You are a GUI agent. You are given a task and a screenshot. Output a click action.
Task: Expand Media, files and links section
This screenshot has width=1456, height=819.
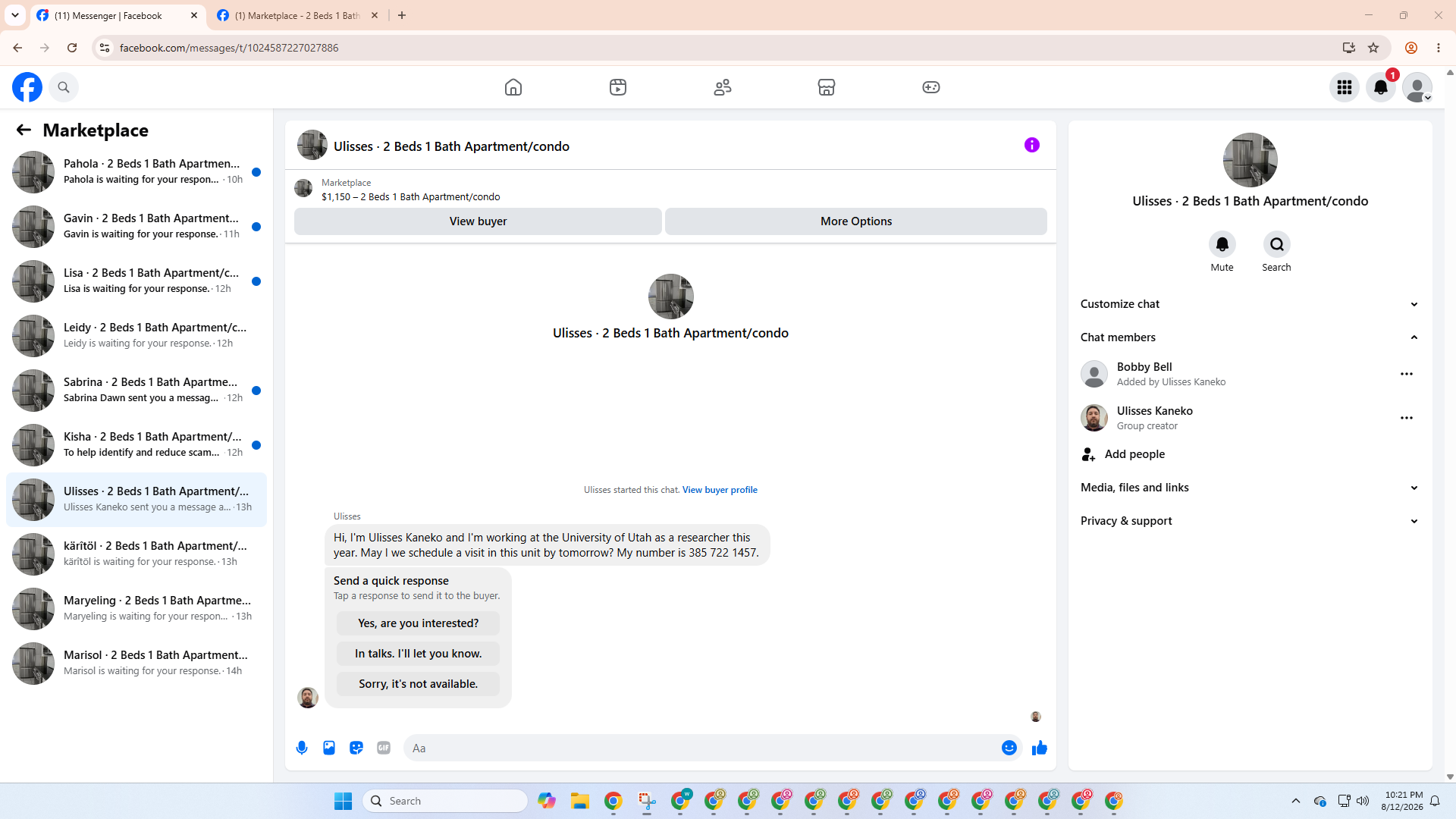[1250, 488]
